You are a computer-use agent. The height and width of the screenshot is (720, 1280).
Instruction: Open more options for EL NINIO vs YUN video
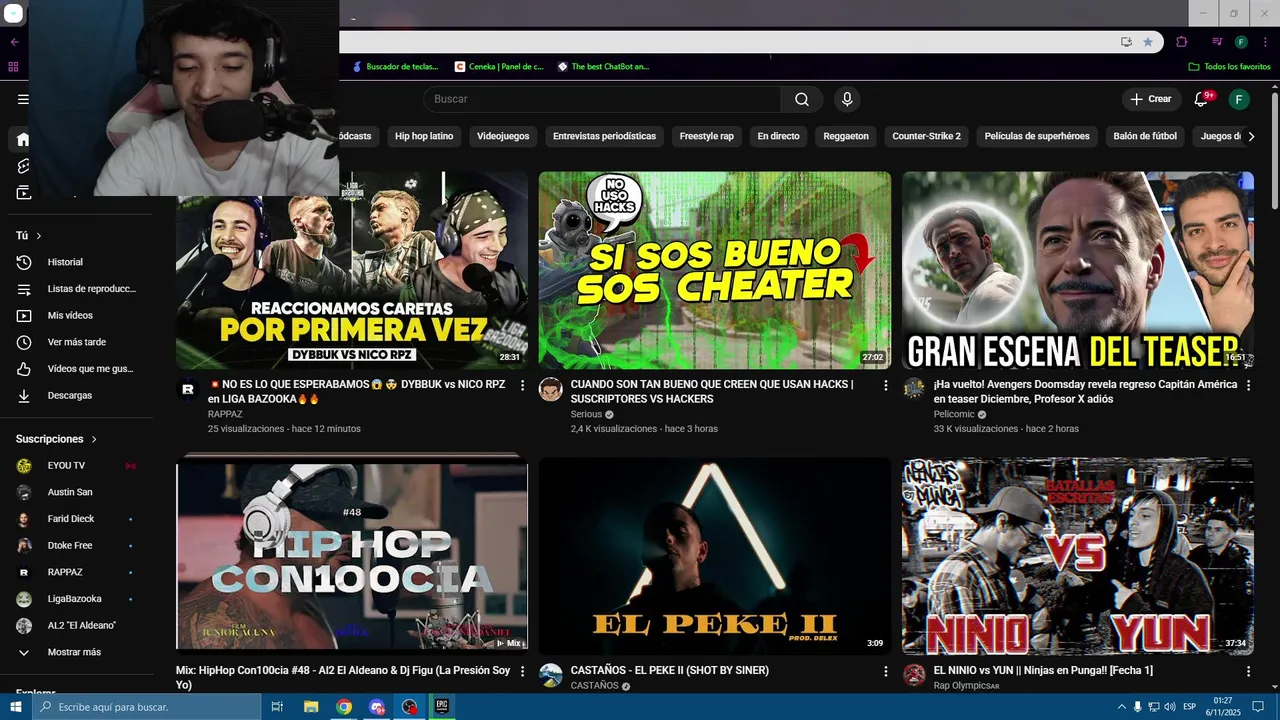pos(1248,671)
